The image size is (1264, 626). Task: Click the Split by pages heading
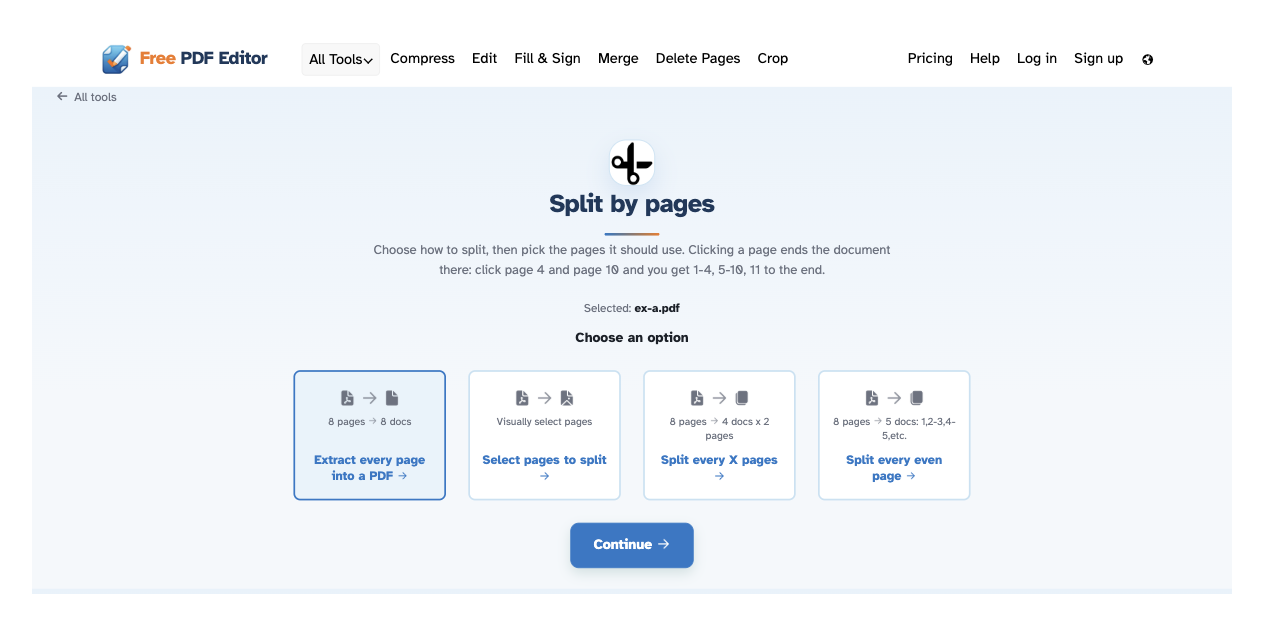coord(632,204)
